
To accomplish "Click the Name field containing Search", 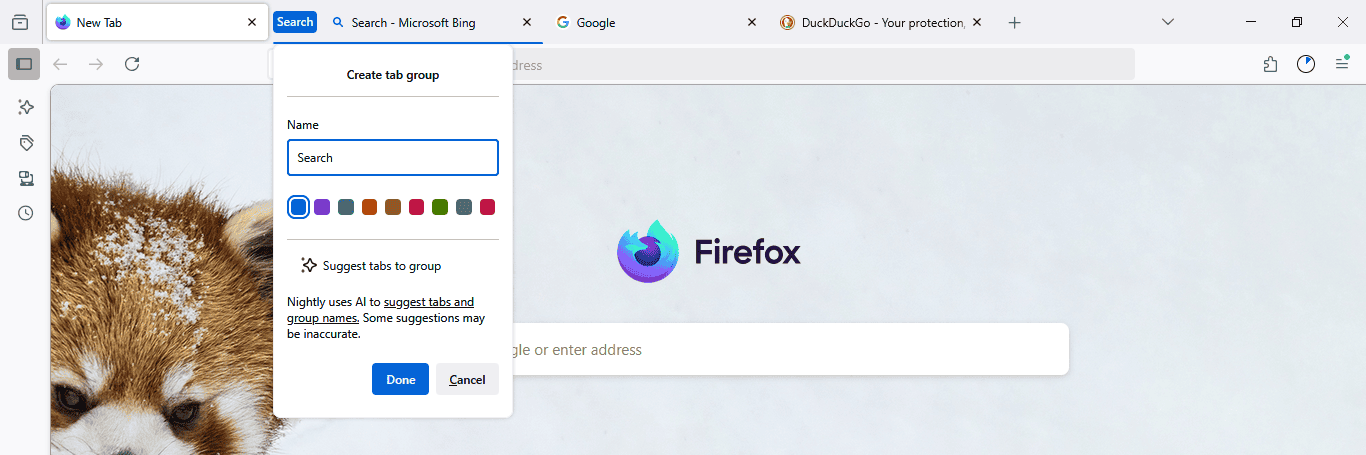I will [393, 158].
